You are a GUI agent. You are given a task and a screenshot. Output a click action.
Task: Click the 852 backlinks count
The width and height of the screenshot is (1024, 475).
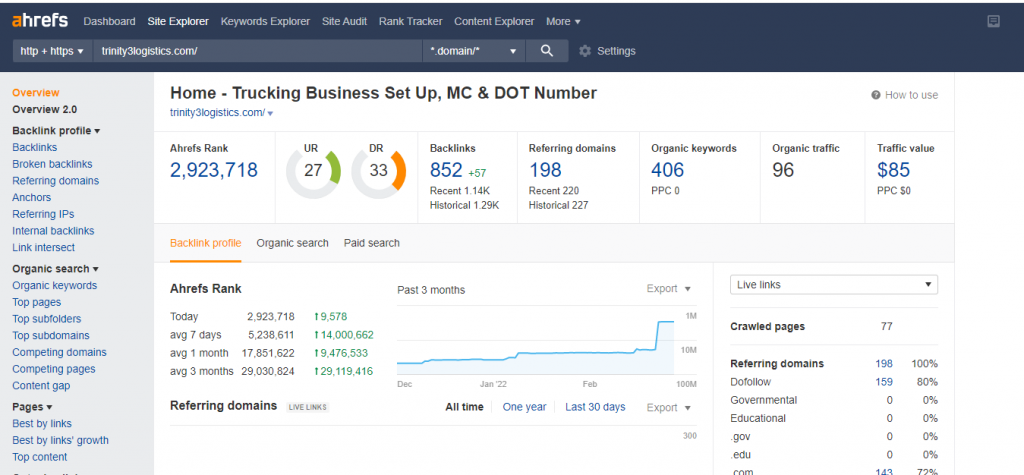446,171
